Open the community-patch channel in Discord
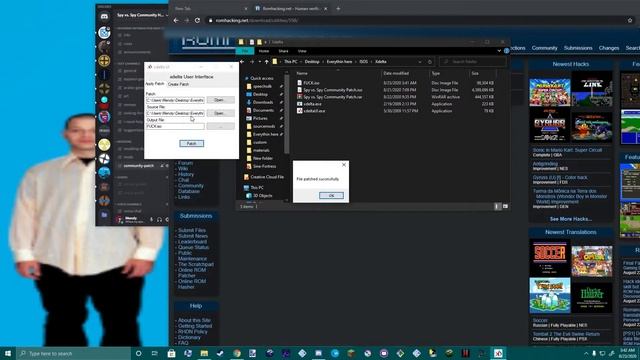 pyautogui.click(x=139, y=166)
